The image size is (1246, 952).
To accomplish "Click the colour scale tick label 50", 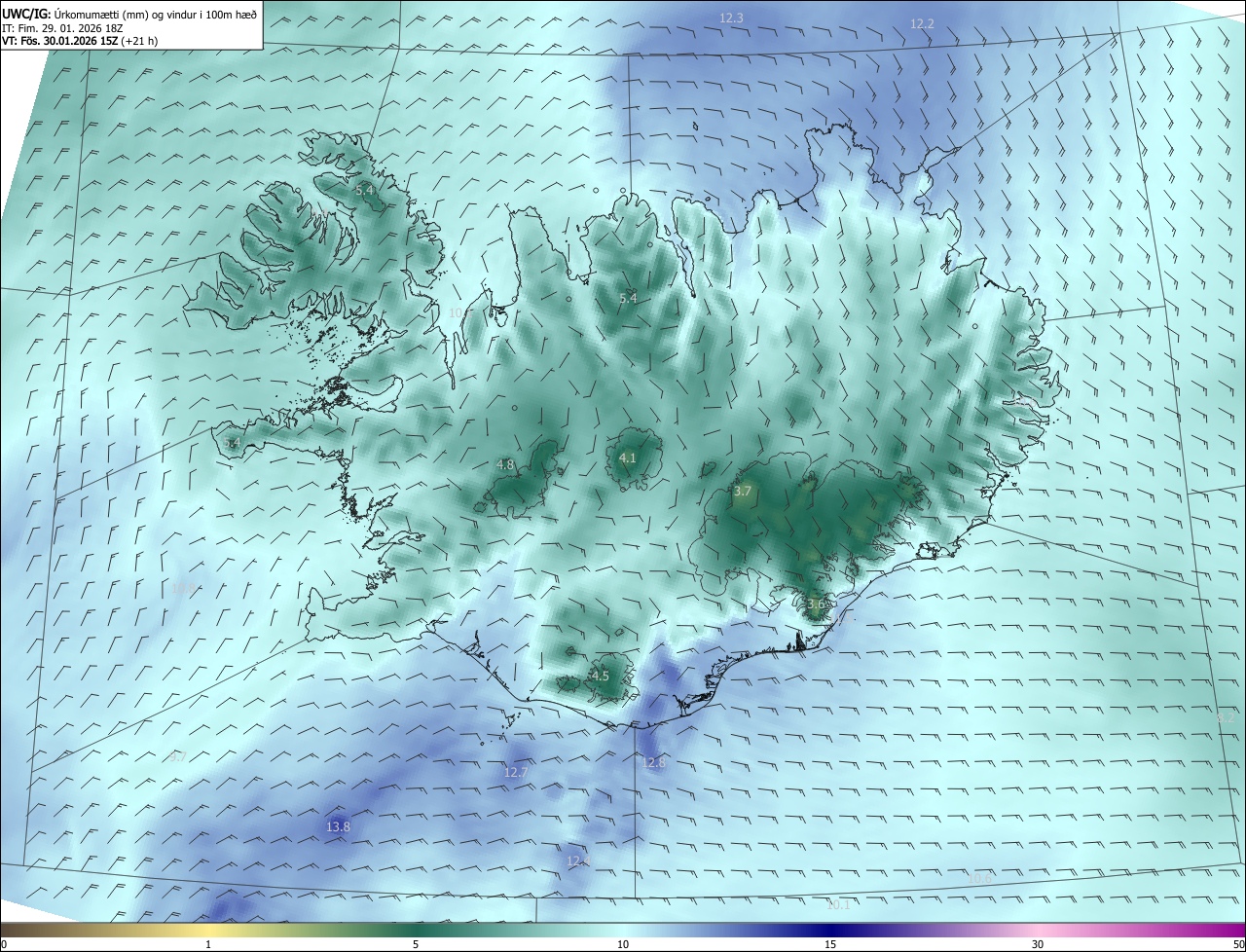I will pos(1238,945).
